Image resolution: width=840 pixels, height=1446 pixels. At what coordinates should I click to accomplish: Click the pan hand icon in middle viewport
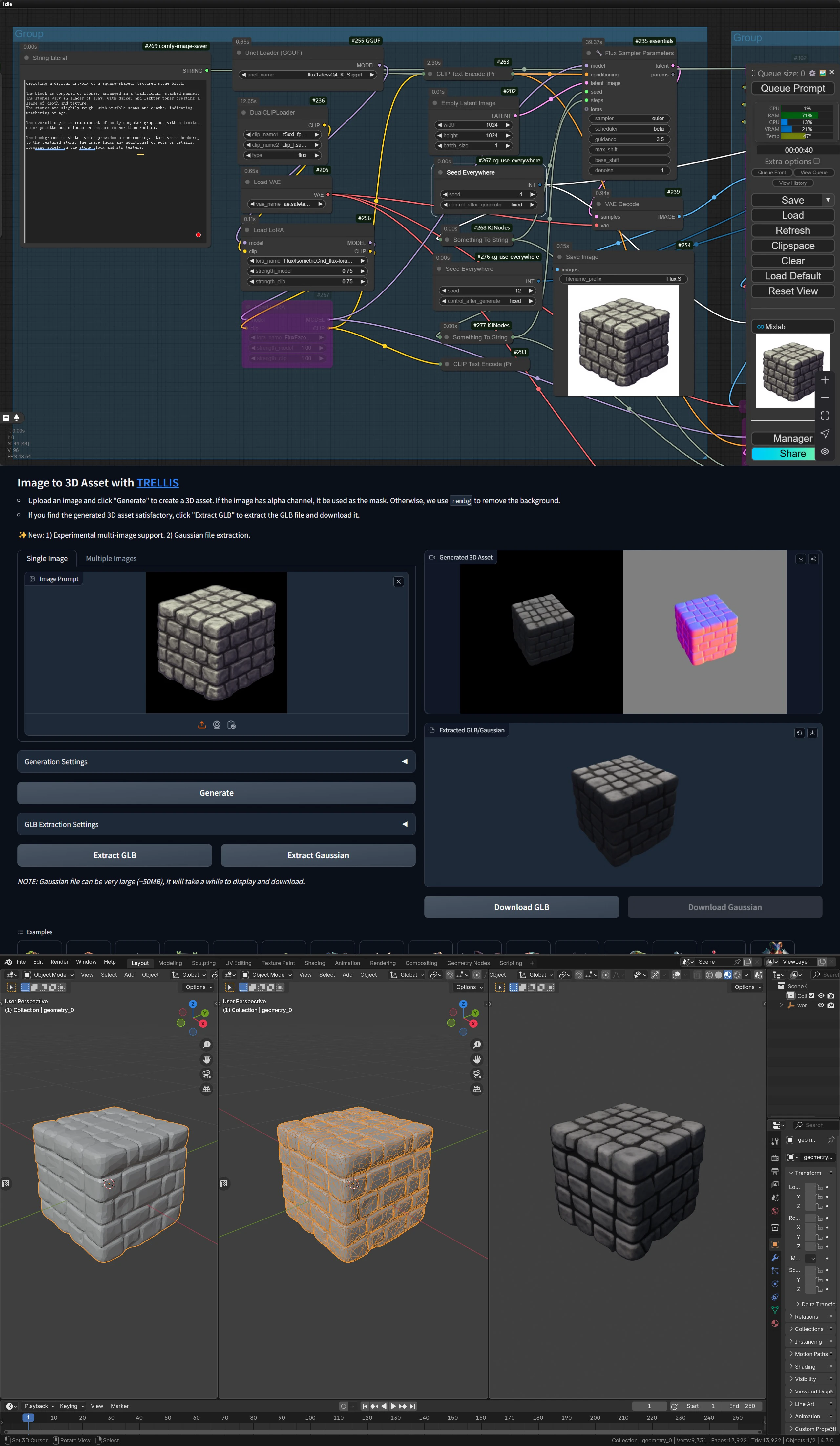476,1059
